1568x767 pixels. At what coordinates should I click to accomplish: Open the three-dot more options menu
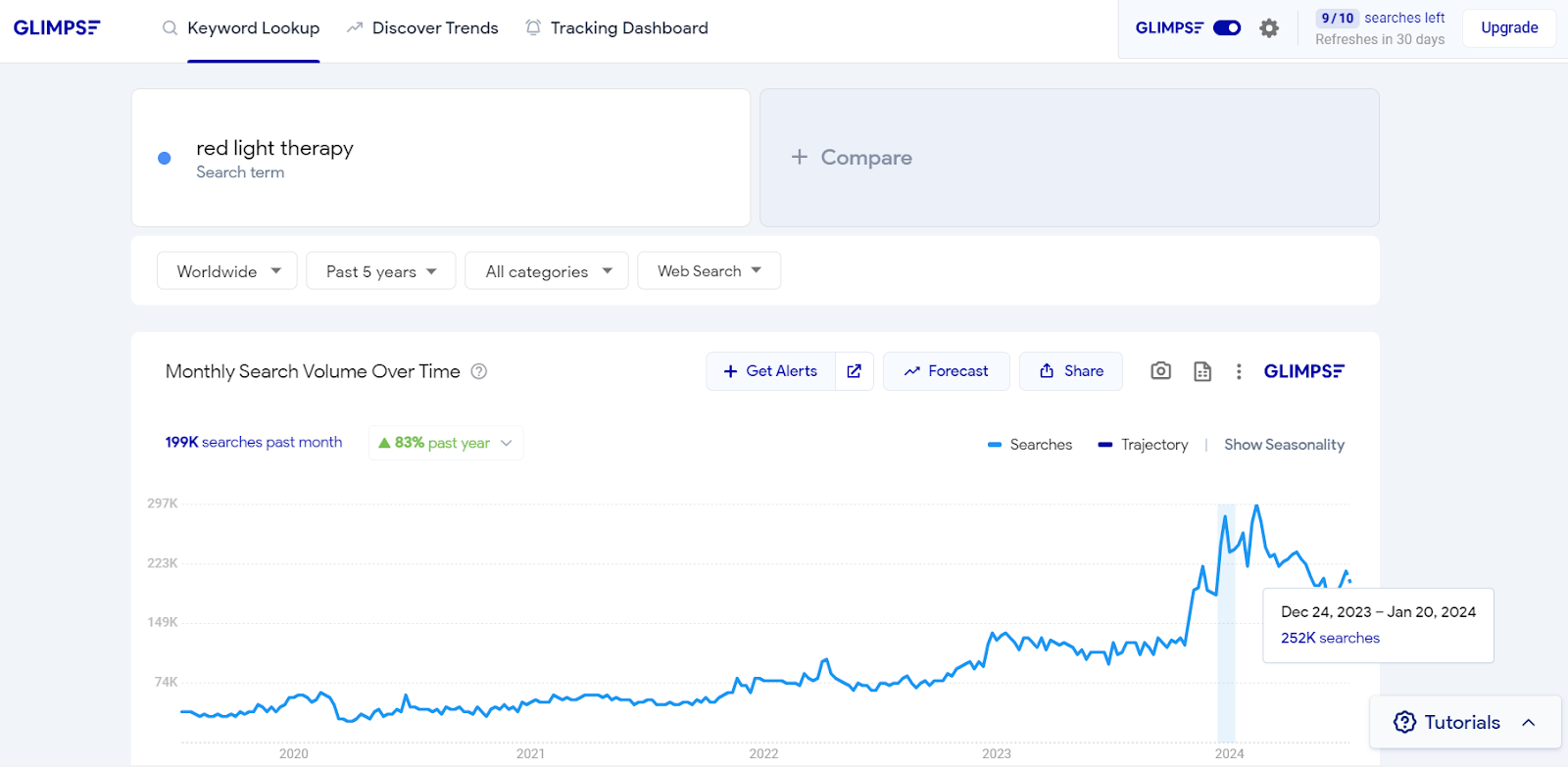(x=1239, y=371)
